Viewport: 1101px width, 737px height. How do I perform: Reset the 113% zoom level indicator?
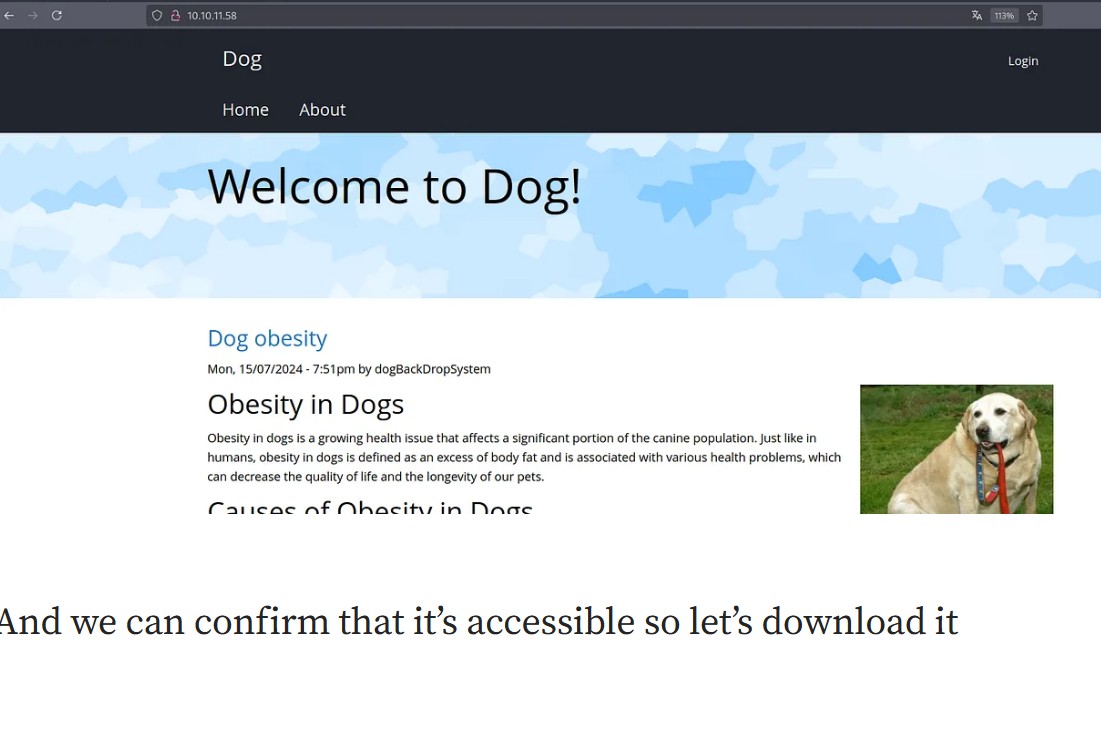(1004, 15)
